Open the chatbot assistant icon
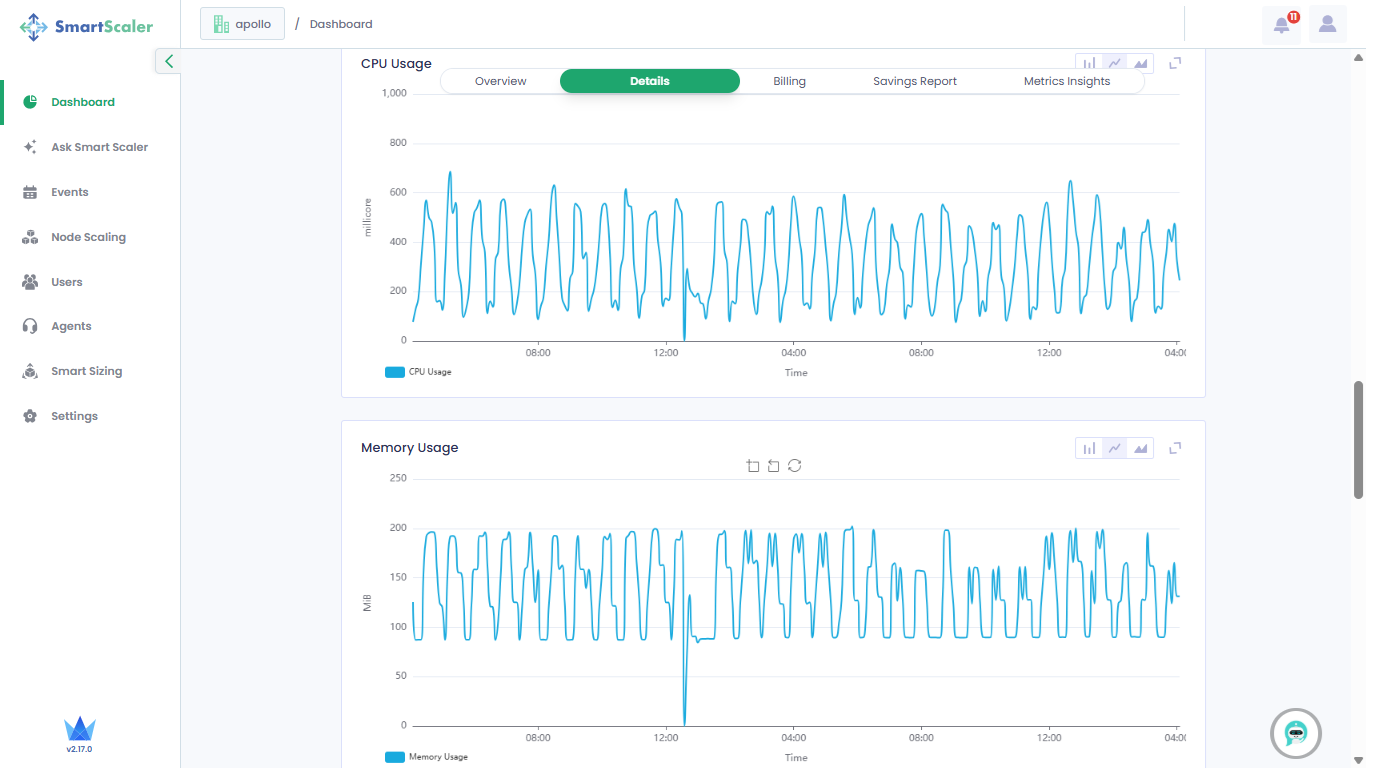 1295,734
